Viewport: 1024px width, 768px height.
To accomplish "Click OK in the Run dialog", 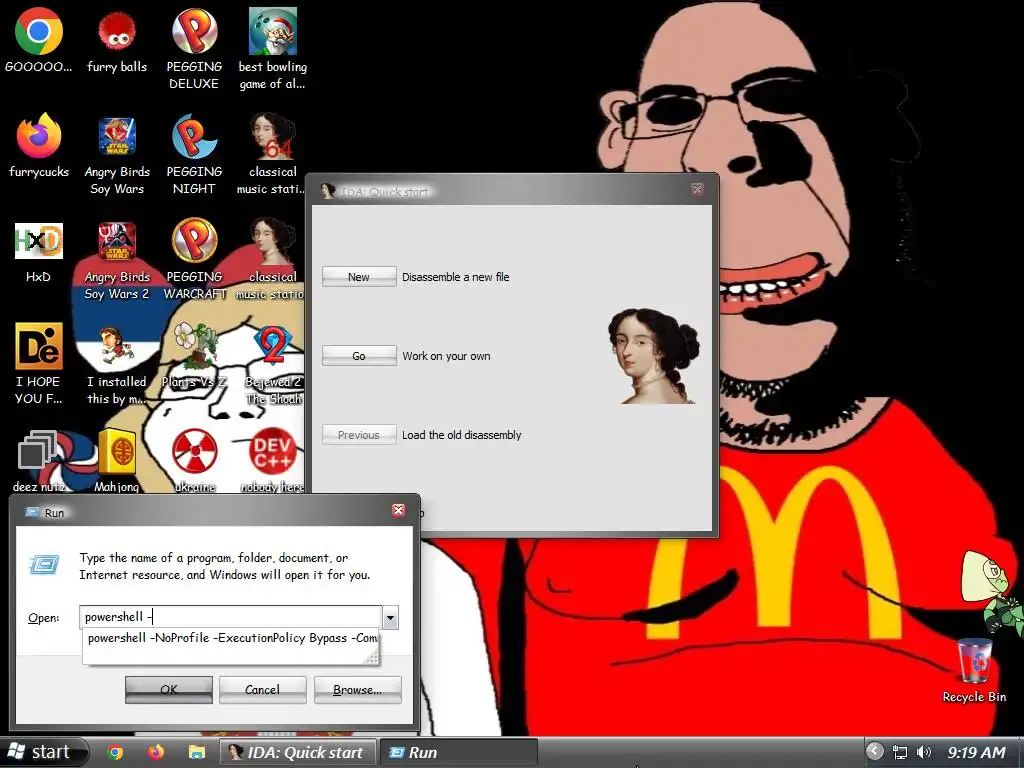I will (168, 690).
